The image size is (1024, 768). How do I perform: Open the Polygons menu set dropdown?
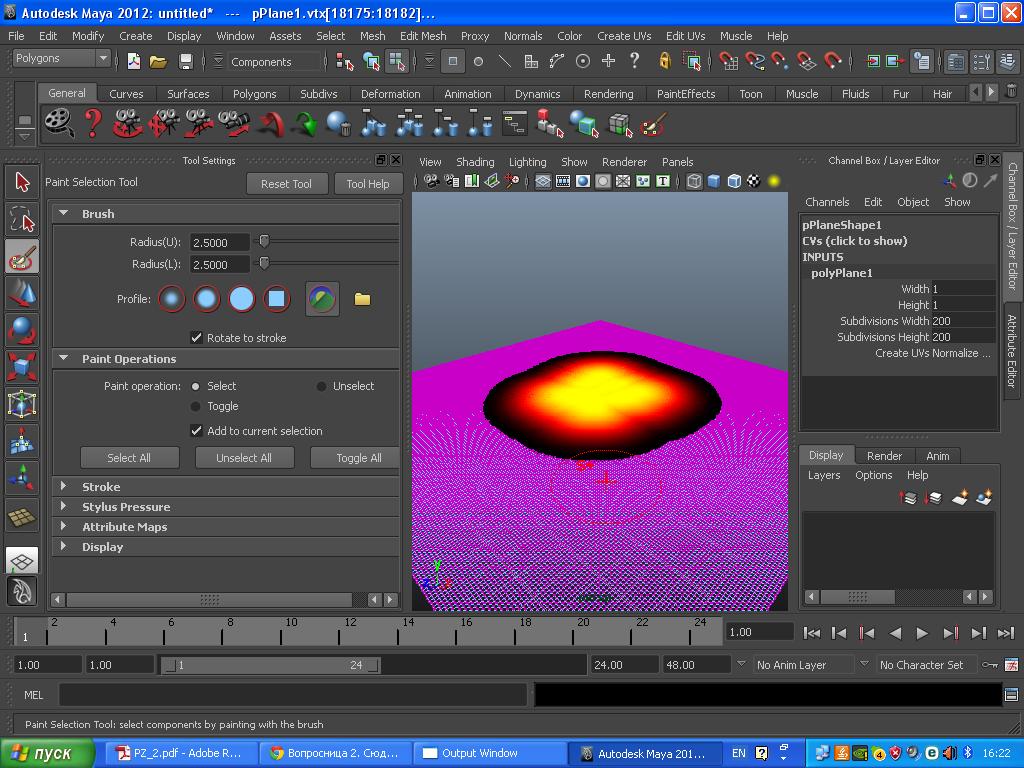pyautogui.click(x=60, y=59)
